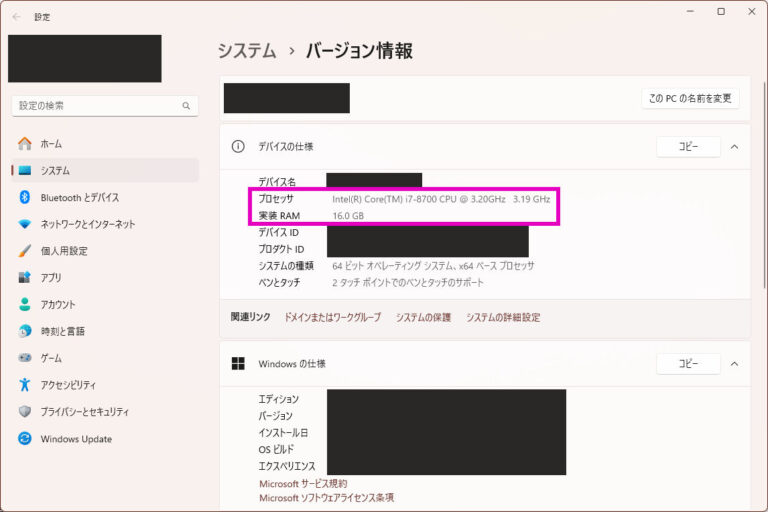
Task: Go back with the arrow next to 設定
Action: click(x=16, y=17)
